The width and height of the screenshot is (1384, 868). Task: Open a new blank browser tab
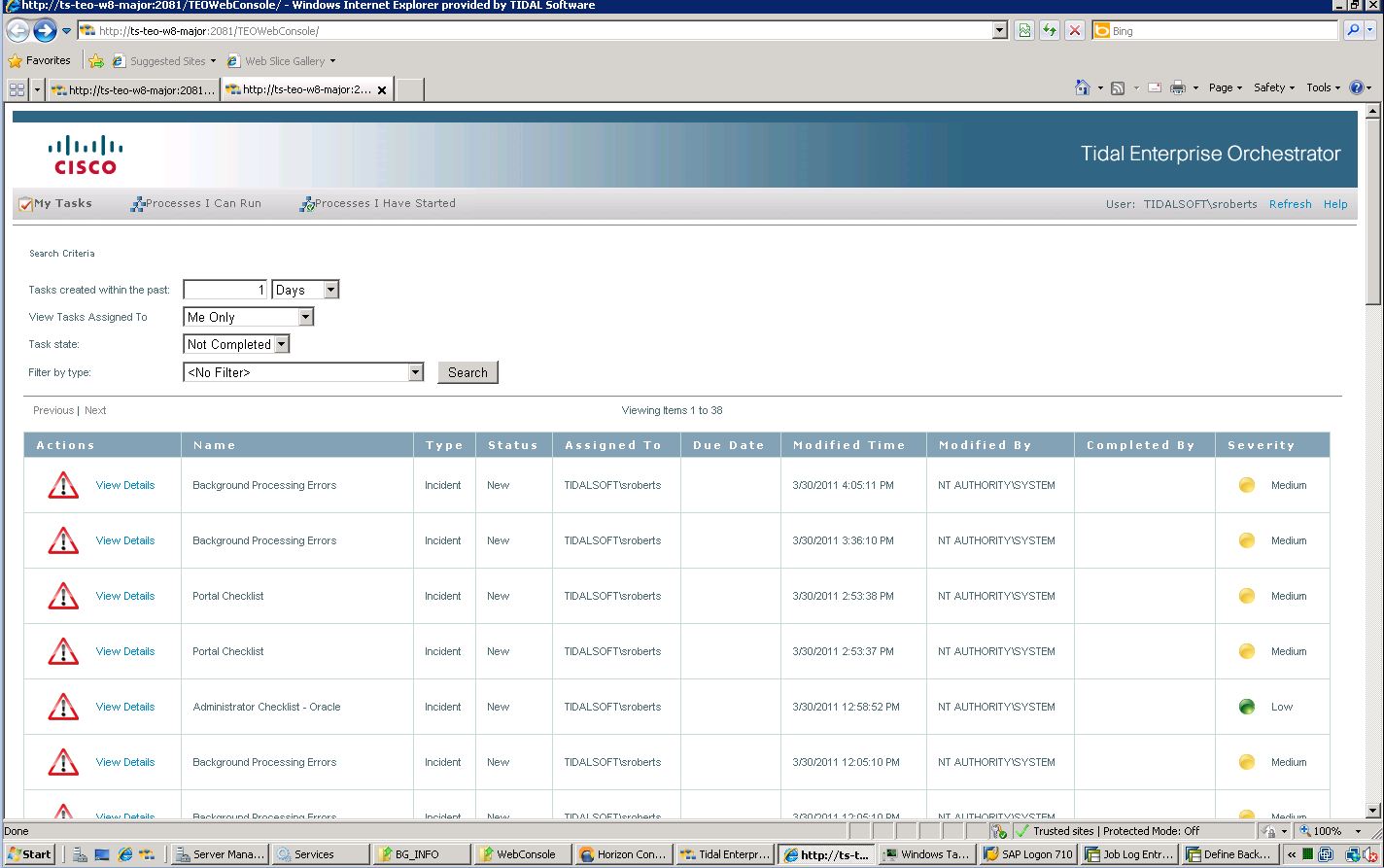coord(409,90)
